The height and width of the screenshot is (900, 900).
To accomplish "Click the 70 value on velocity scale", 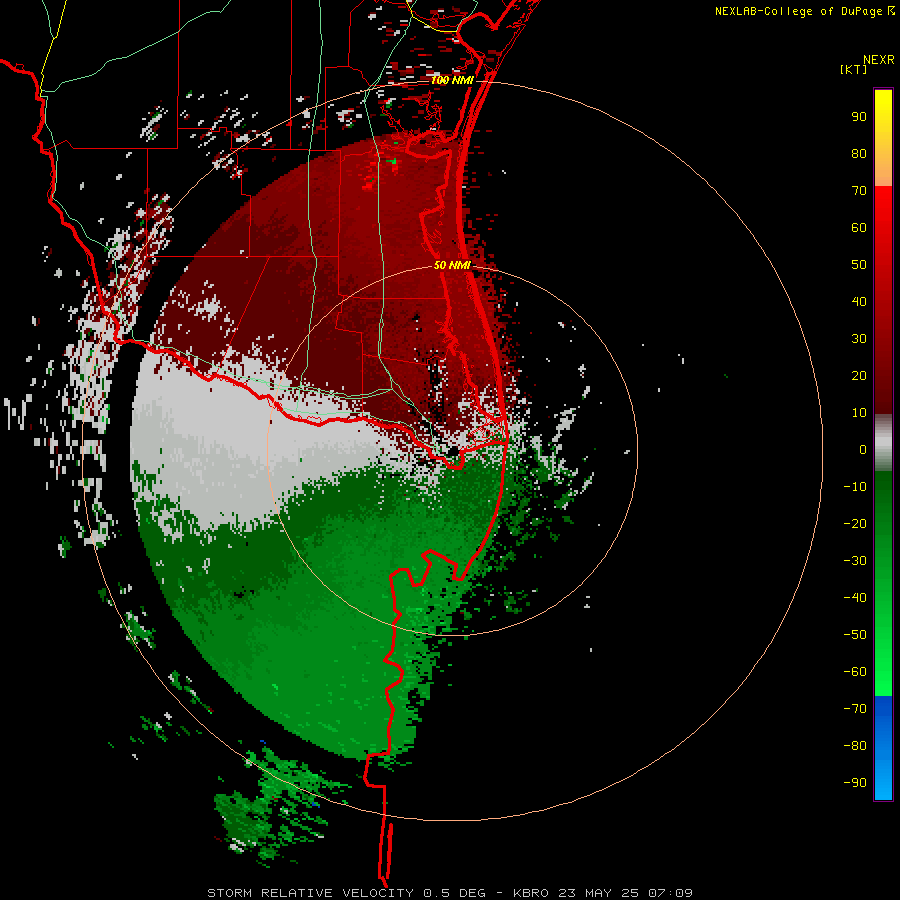I will 859,191.
